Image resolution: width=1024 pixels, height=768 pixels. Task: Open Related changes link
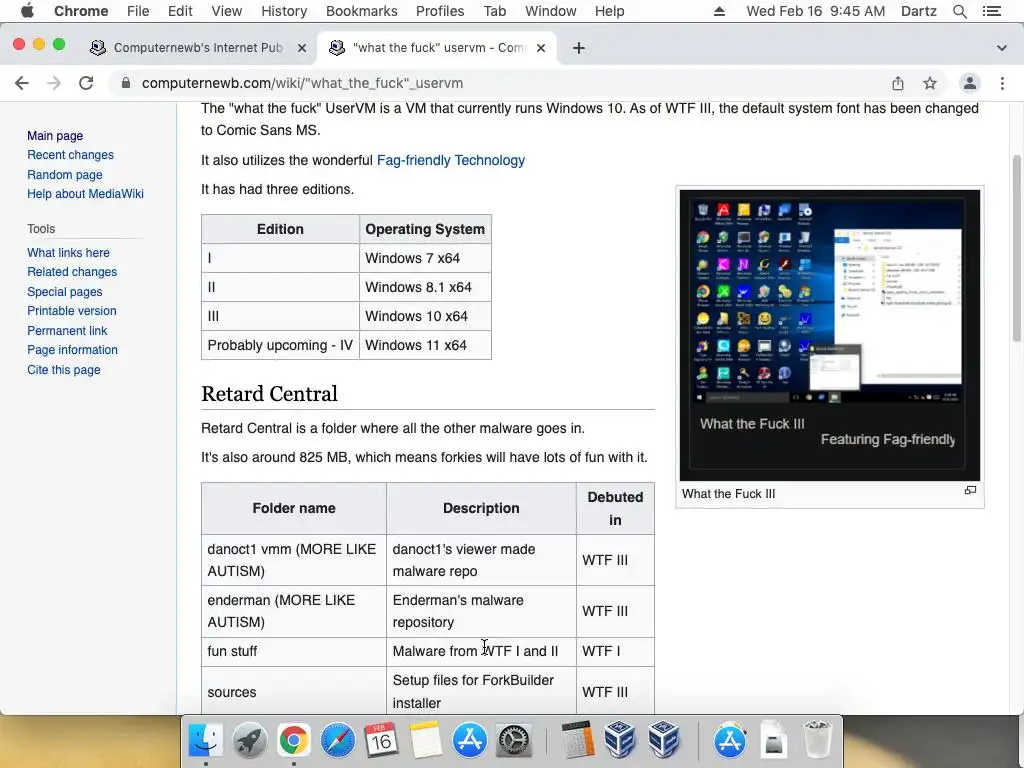point(72,272)
